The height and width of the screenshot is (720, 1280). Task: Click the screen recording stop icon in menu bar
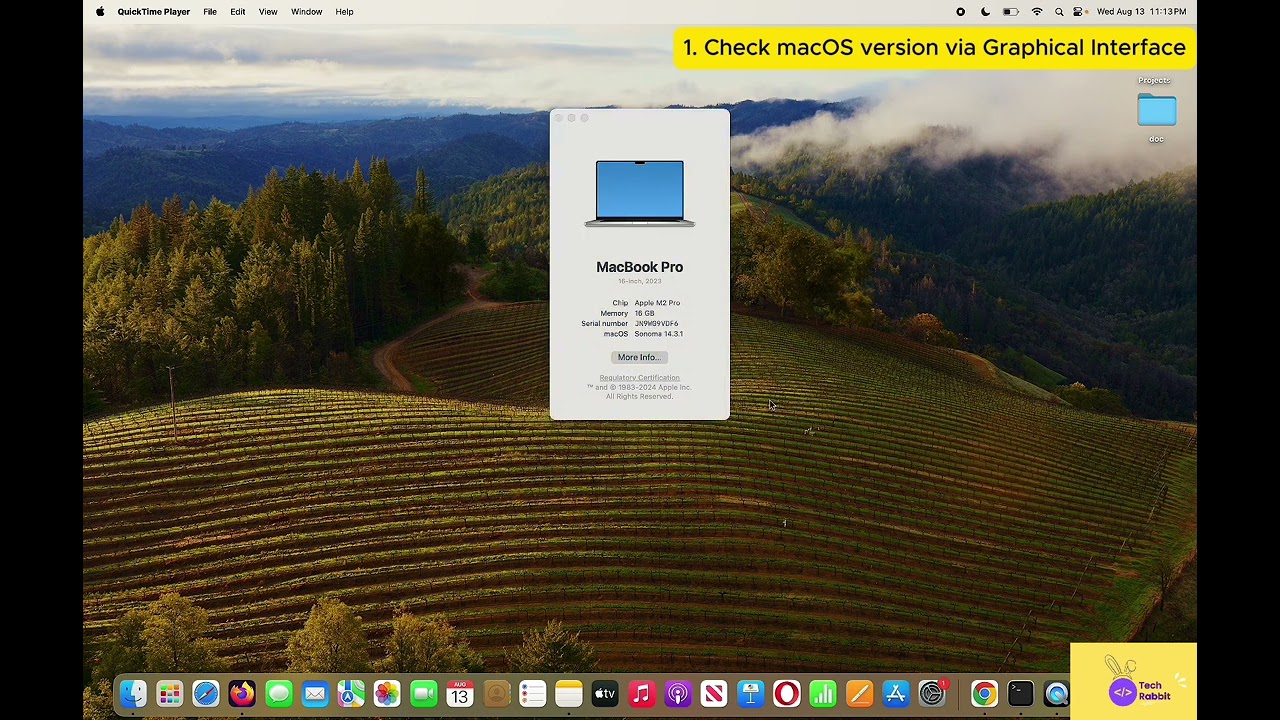click(961, 12)
